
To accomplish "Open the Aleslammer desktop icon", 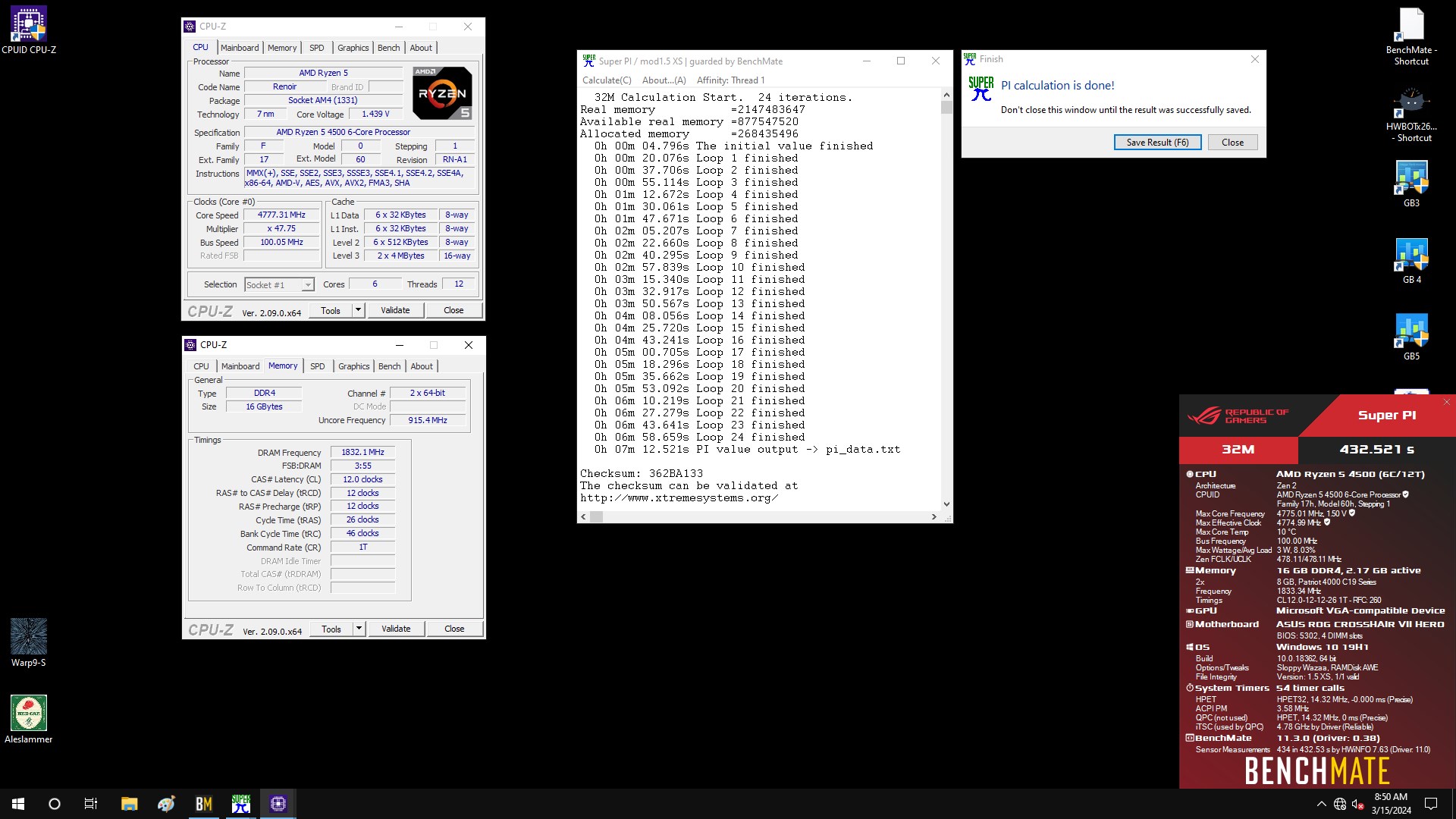I will coord(29,719).
